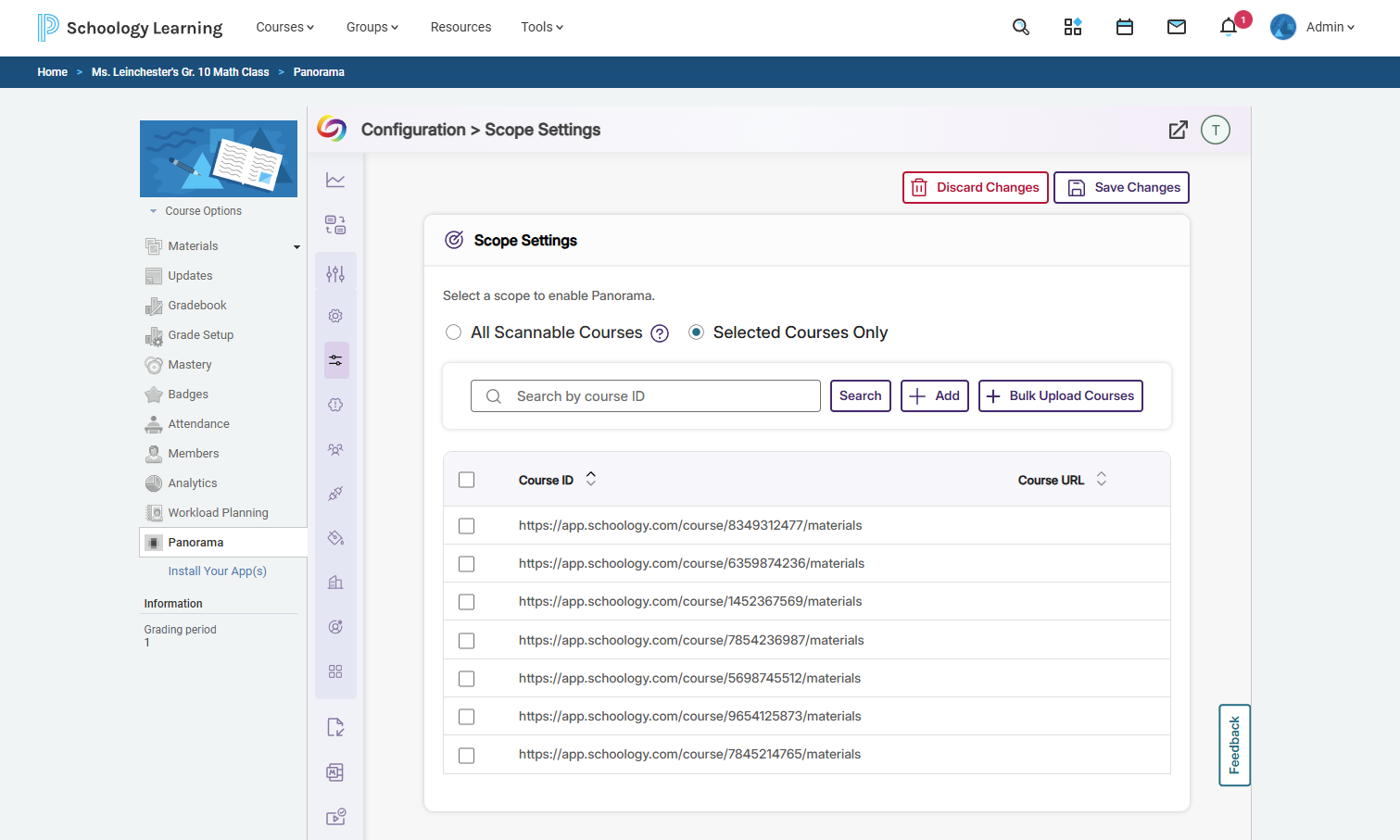1400x840 pixels.
Task: Click the Bulk Upload Courses button
Action: [1061, 395]
